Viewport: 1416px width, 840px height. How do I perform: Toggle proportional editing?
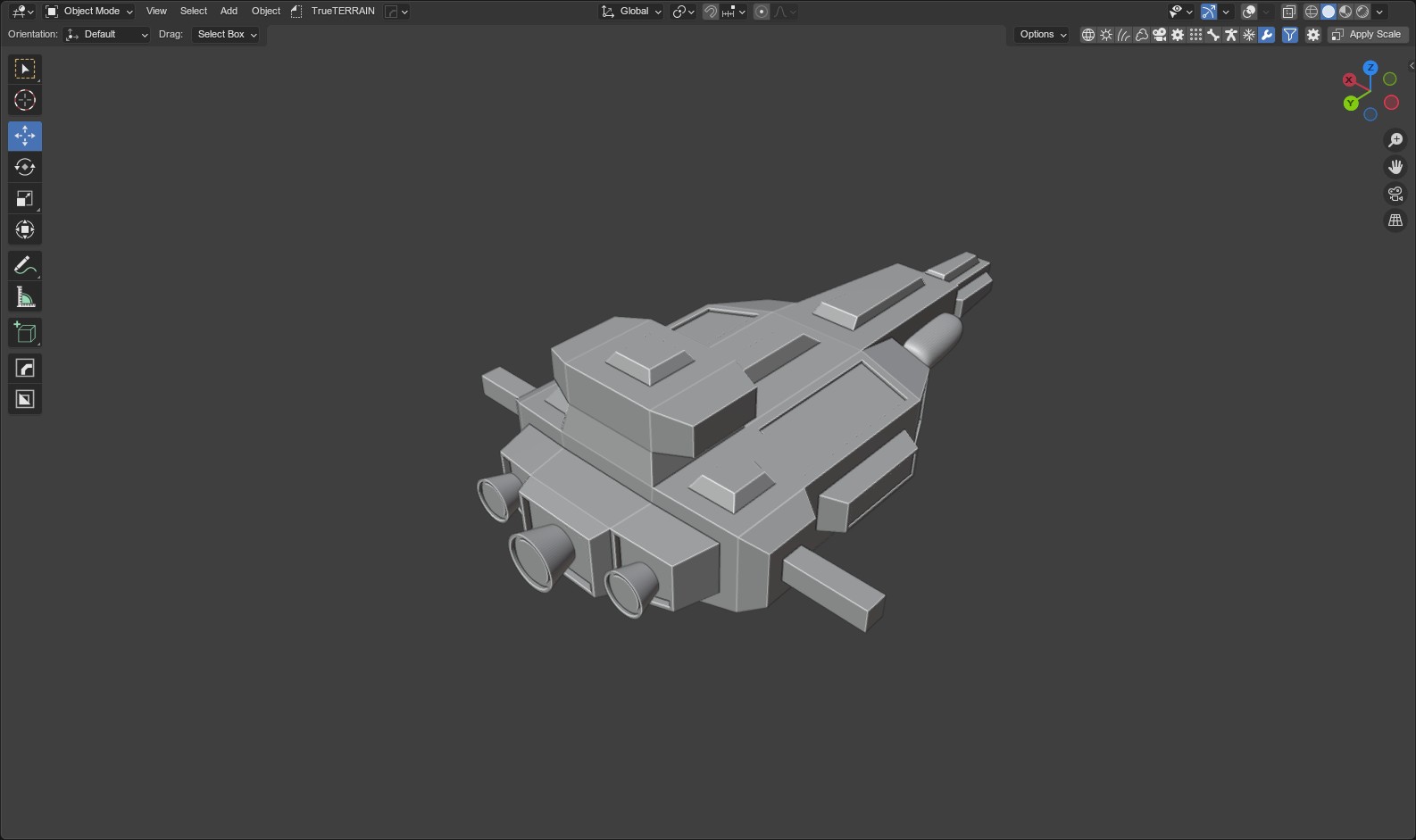(762, 12)
